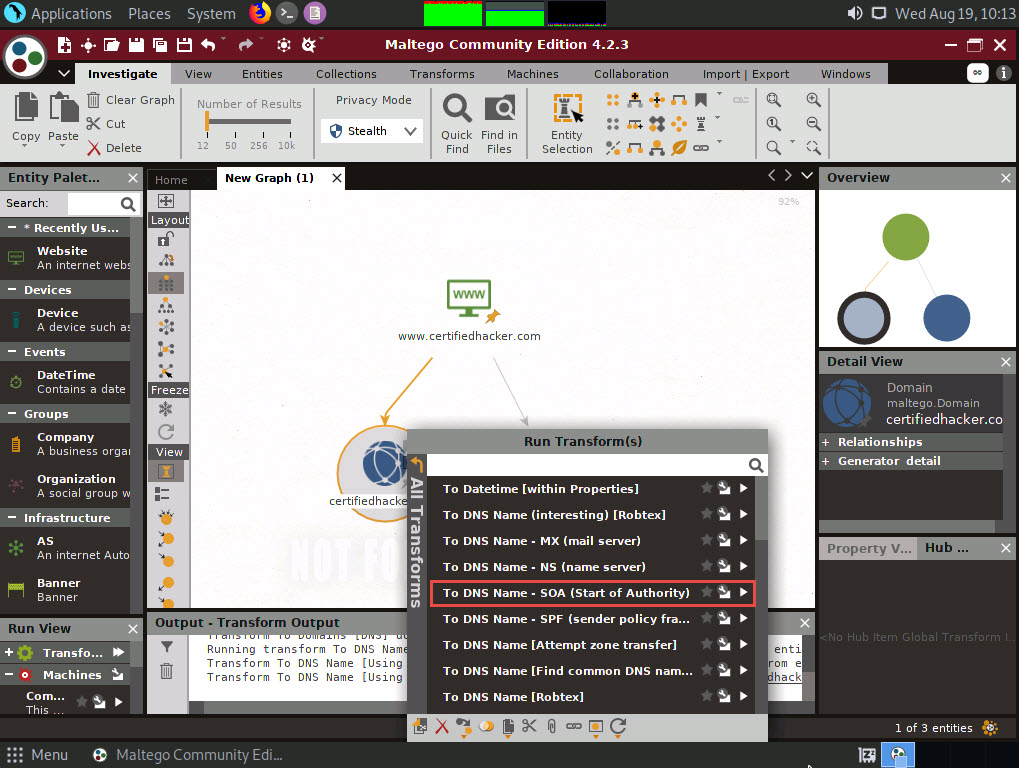
Task: Click the scissors cut icon in context toolbar
Action: 529,726
